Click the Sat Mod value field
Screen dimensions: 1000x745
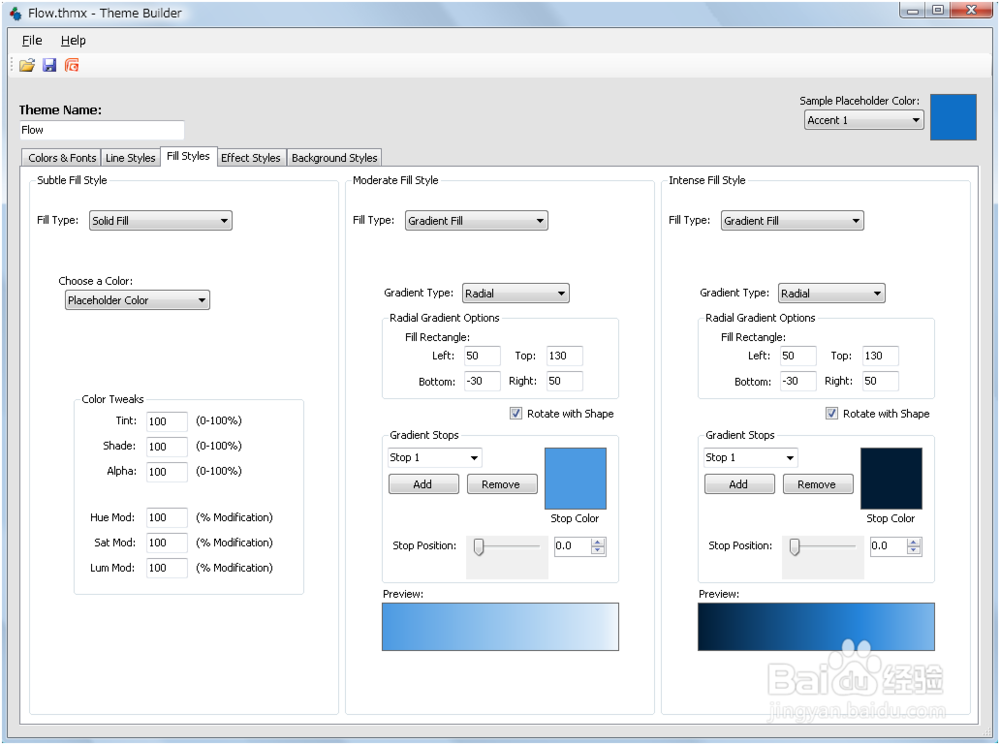click(167, 543)
